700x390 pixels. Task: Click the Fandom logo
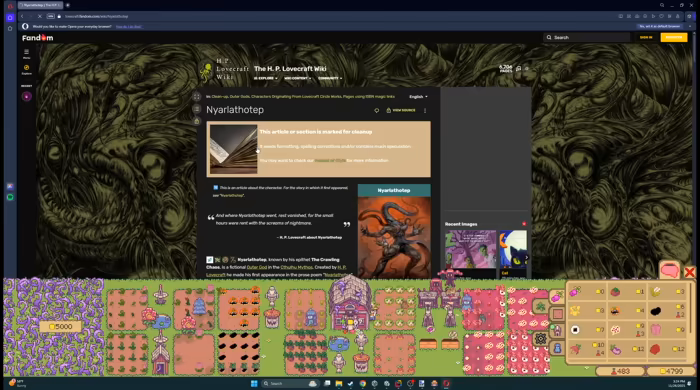pyautogui.click(x=38, y=38)
